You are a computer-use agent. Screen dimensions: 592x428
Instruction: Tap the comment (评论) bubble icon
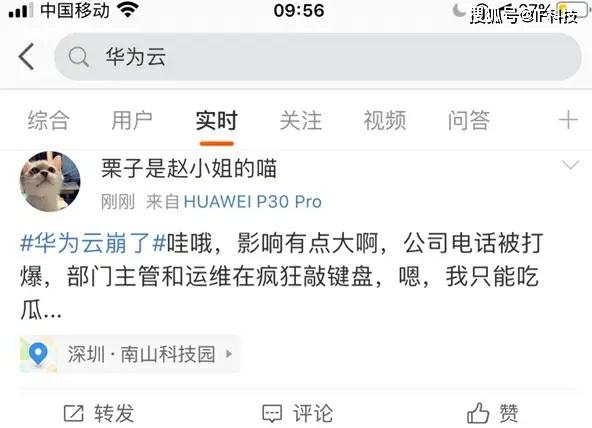(272, 414)
